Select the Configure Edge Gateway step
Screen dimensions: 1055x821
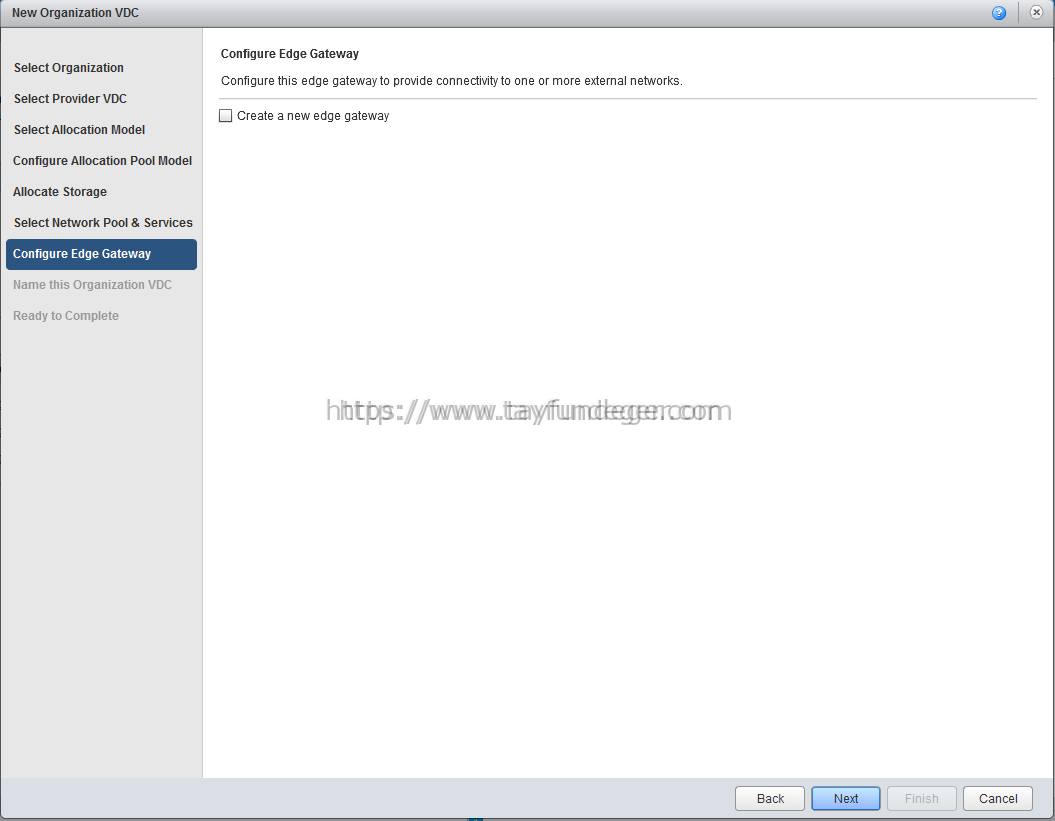click(102, 254)
